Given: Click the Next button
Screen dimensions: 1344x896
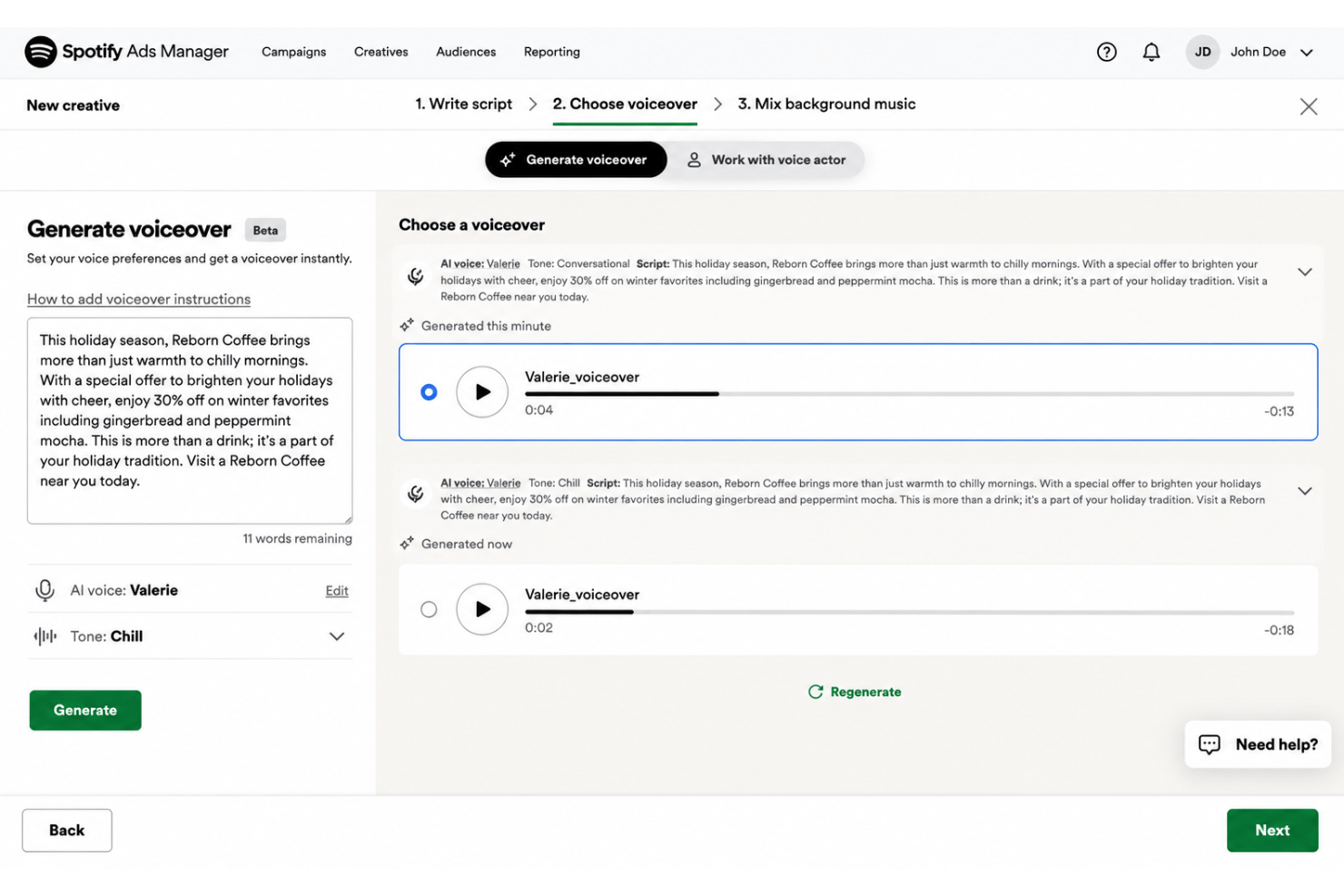Looking at the screenshot, I should coord(1272,831).
